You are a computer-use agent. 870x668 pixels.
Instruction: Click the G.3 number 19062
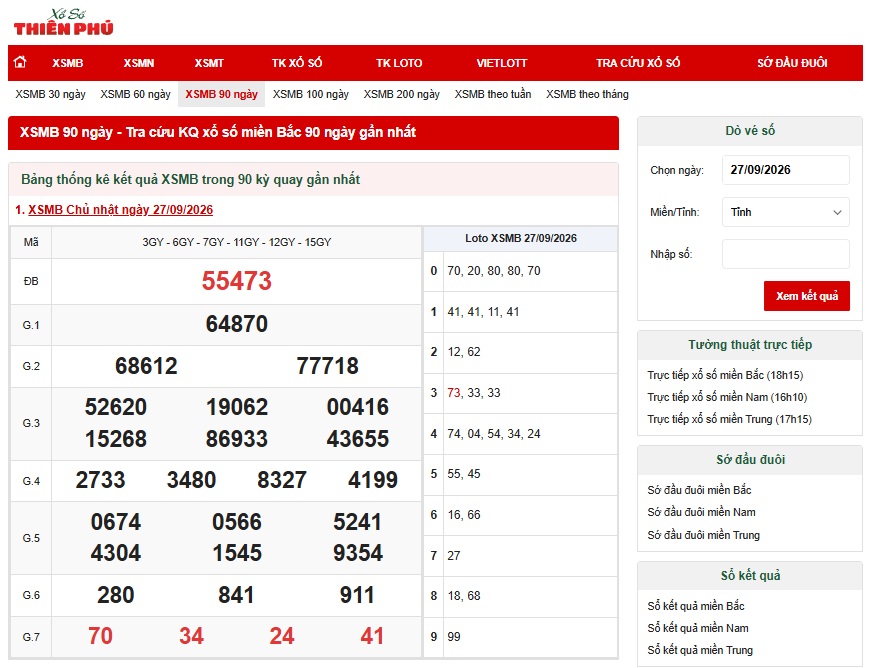click(237, 407)
